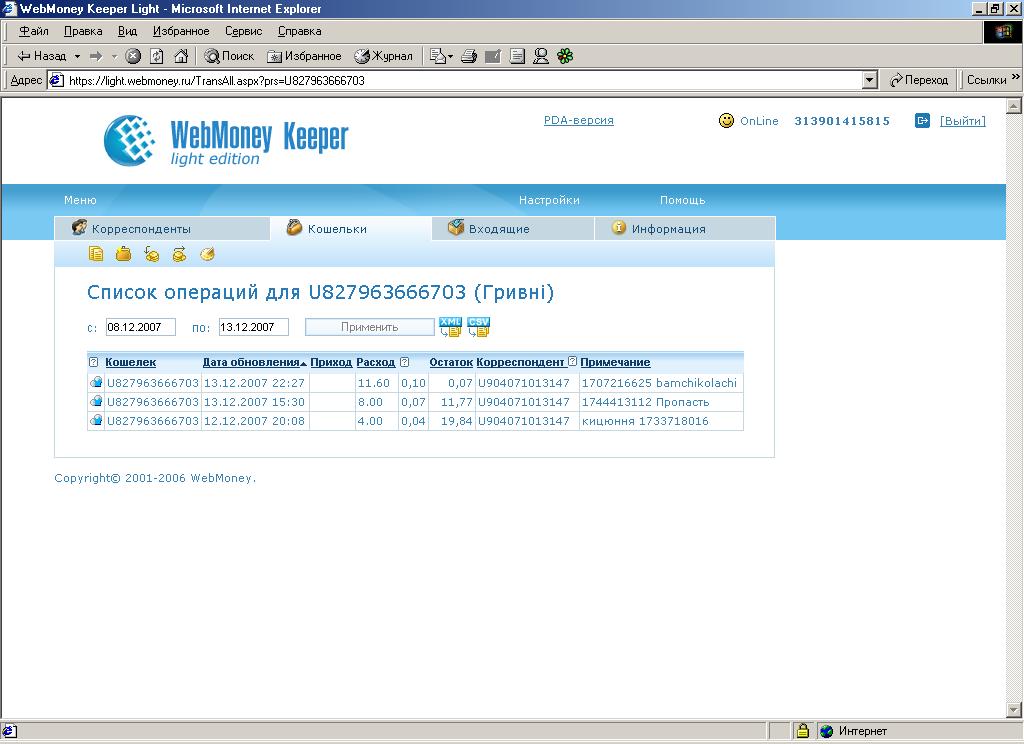The image size is (1024, 744).
Task: Click the logout arrow icon beside Выйти
Action: (x=922, y=121)
